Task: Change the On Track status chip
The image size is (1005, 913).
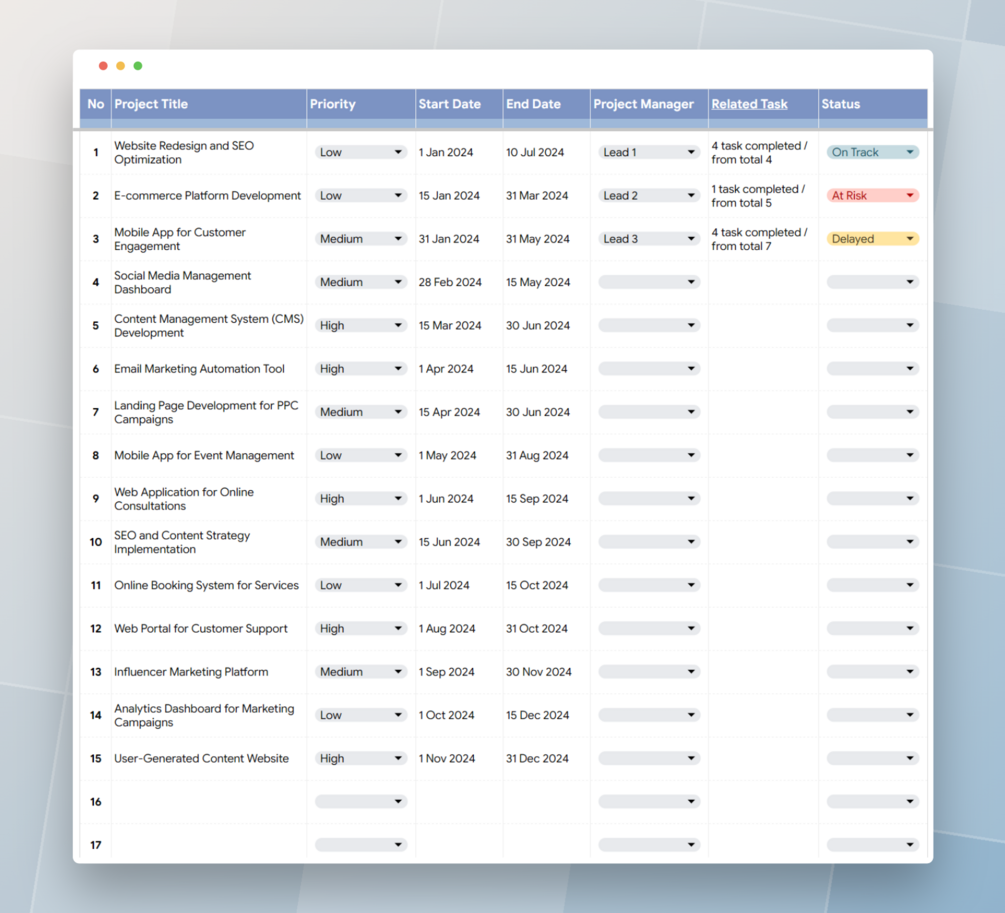Action: 872,152
